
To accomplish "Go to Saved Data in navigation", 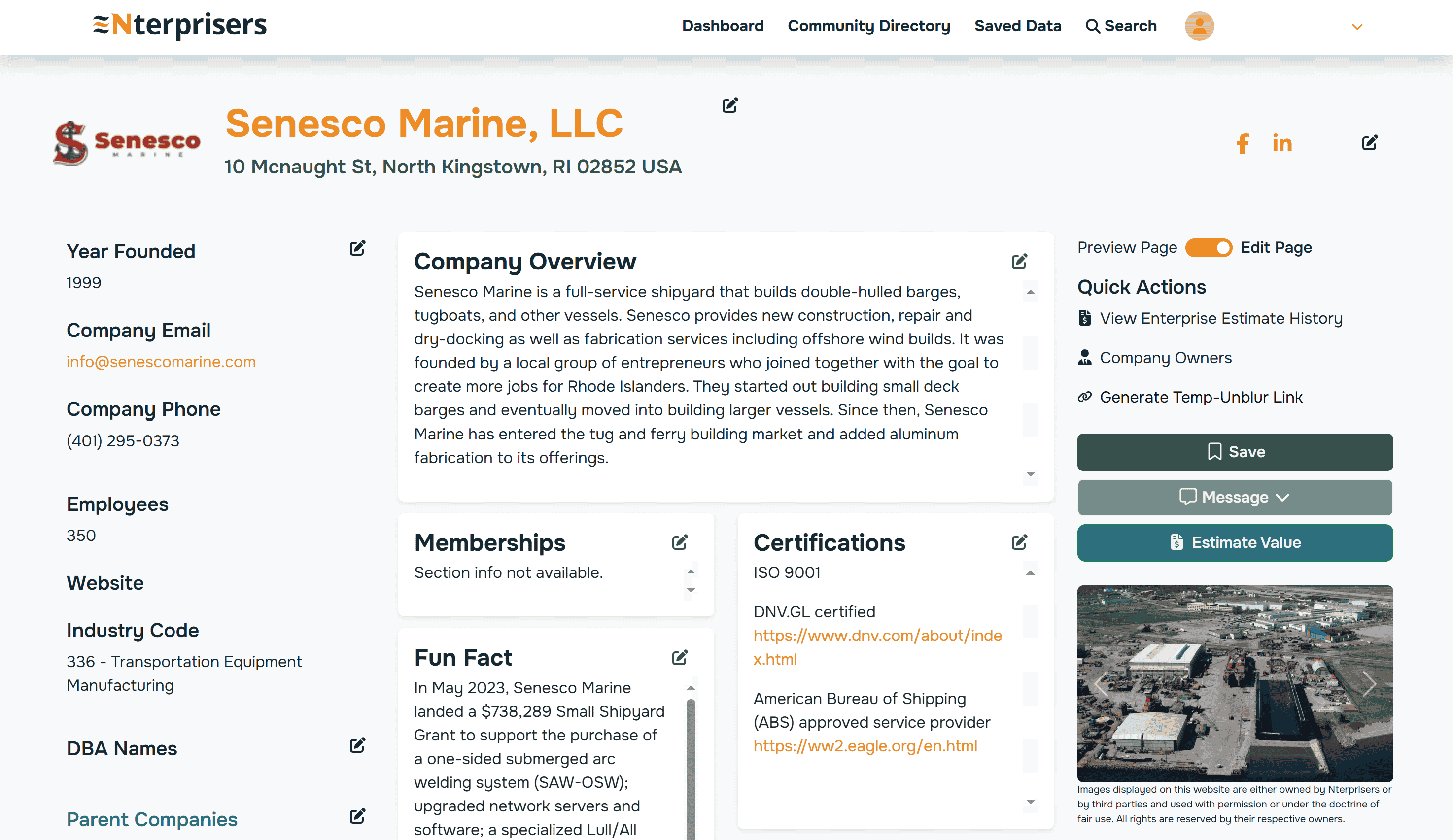I will point(1017,26).
